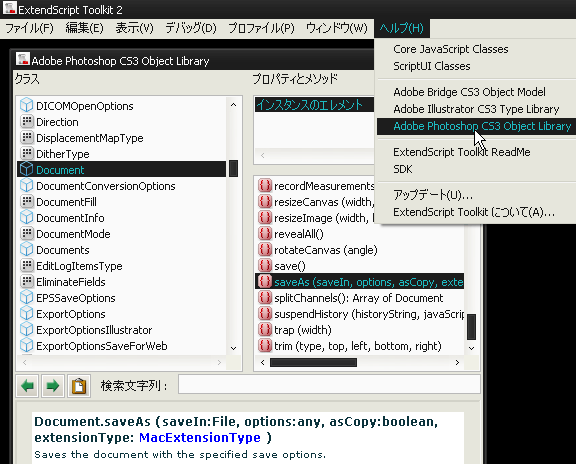The height and width of the screenshot is (464, 576).
Task: Choose Core JavaScript Classes
Action: point(451,49)
